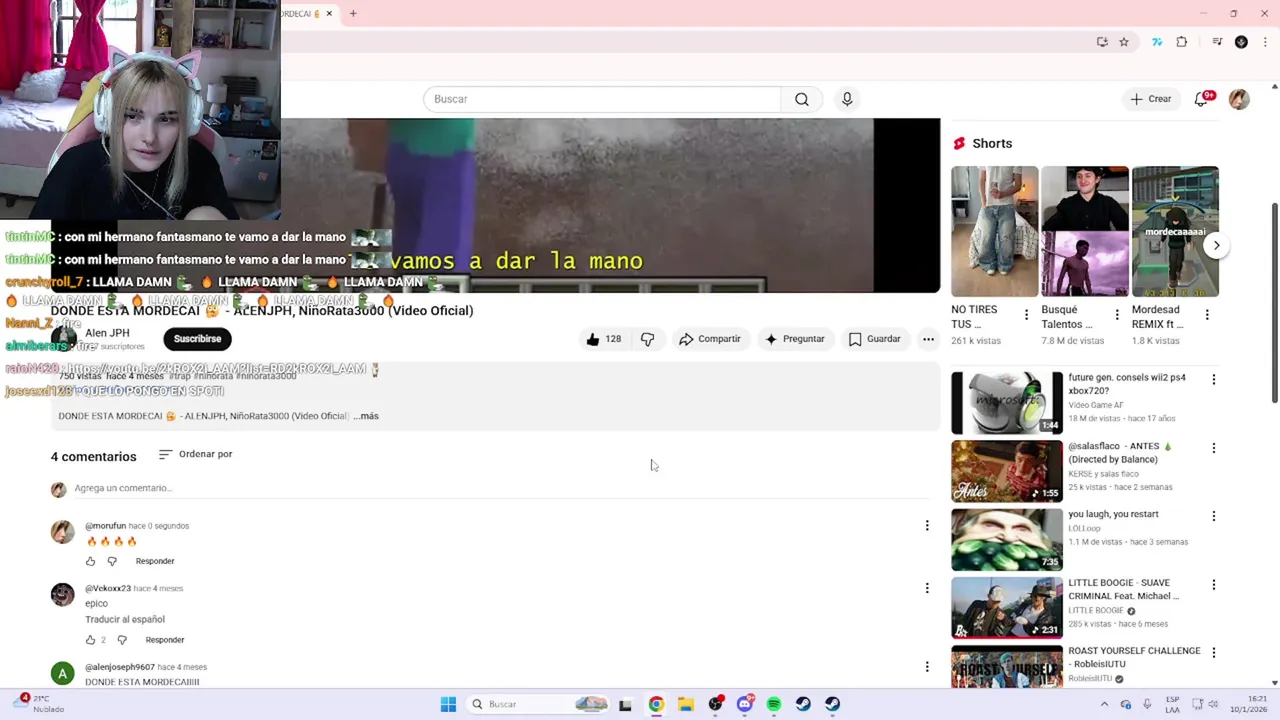Screen dimensions: 1280x720
Task: Click install app icon in address bar
Action: 1102,42
